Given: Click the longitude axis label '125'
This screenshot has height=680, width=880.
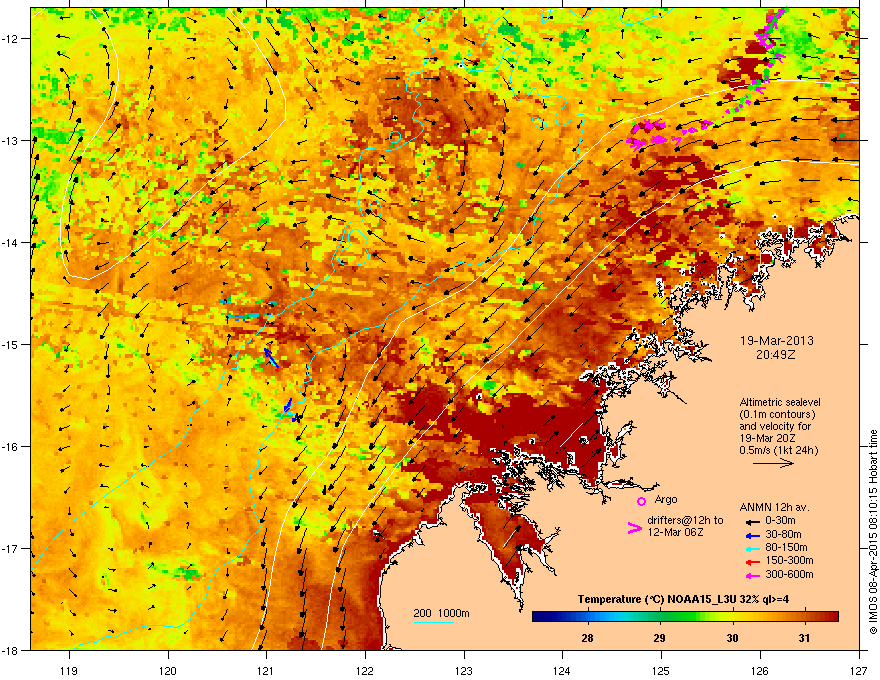Looking at the screenshot, I should click(x=661, y=670).
